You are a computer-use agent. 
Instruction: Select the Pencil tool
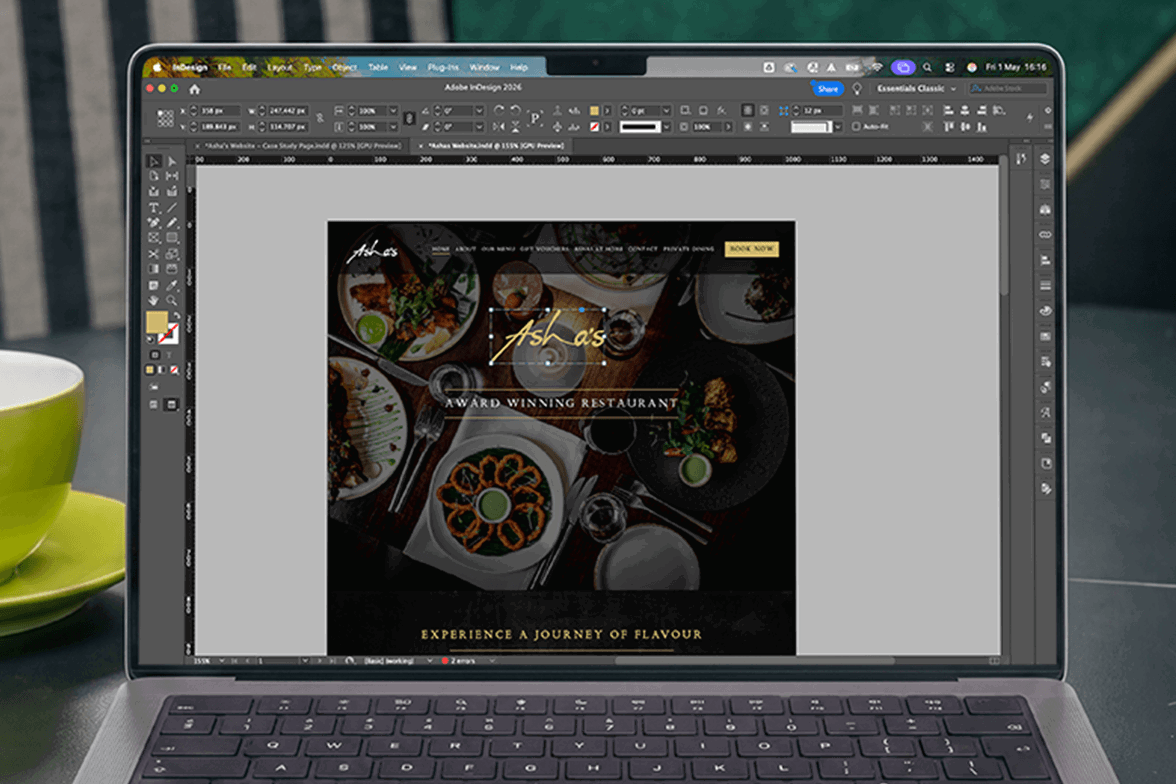172,223
